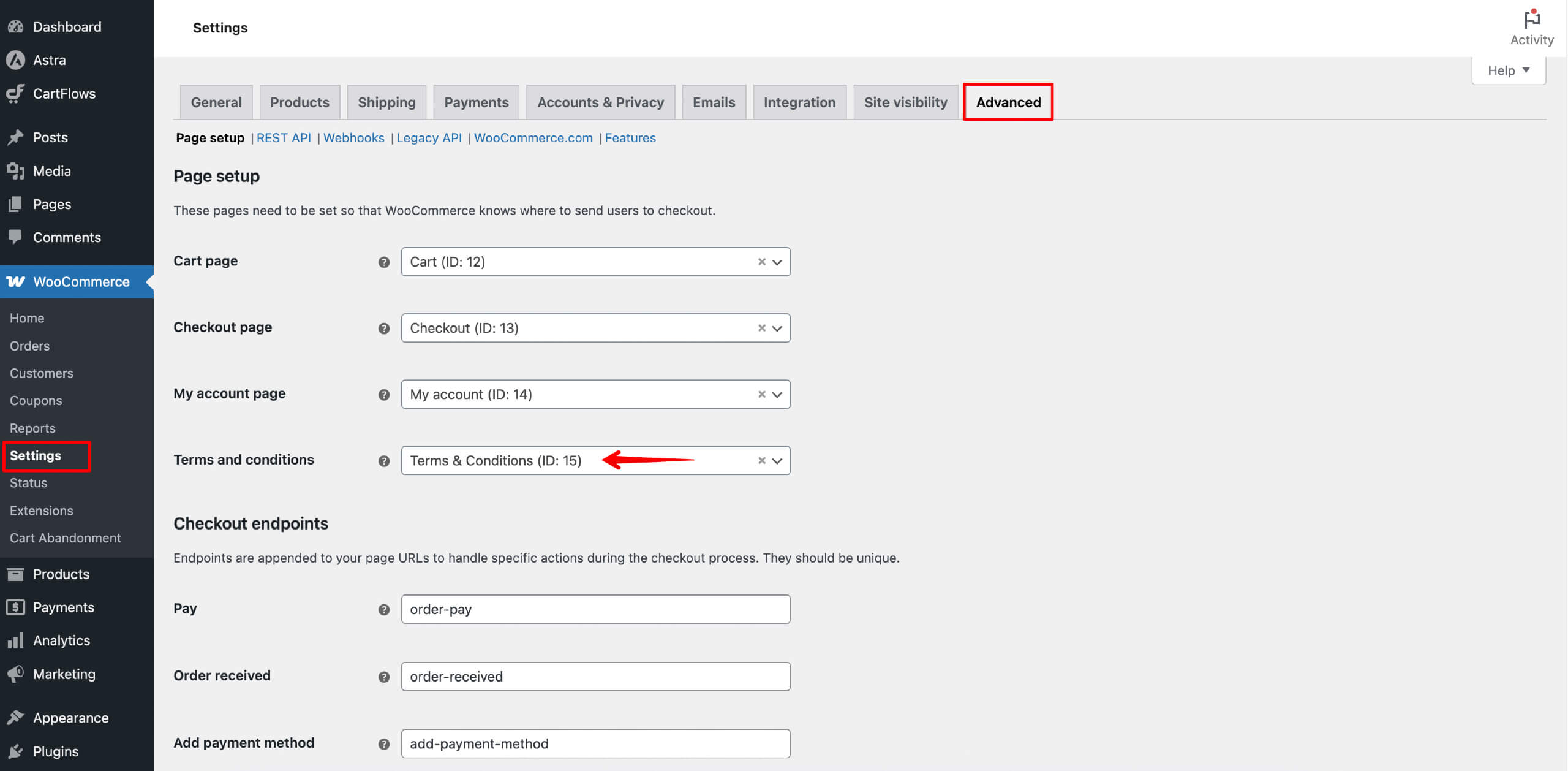1568x771 pixels.
Task: Click the Comments bubble icon
Action: click(x=15, y=237)
